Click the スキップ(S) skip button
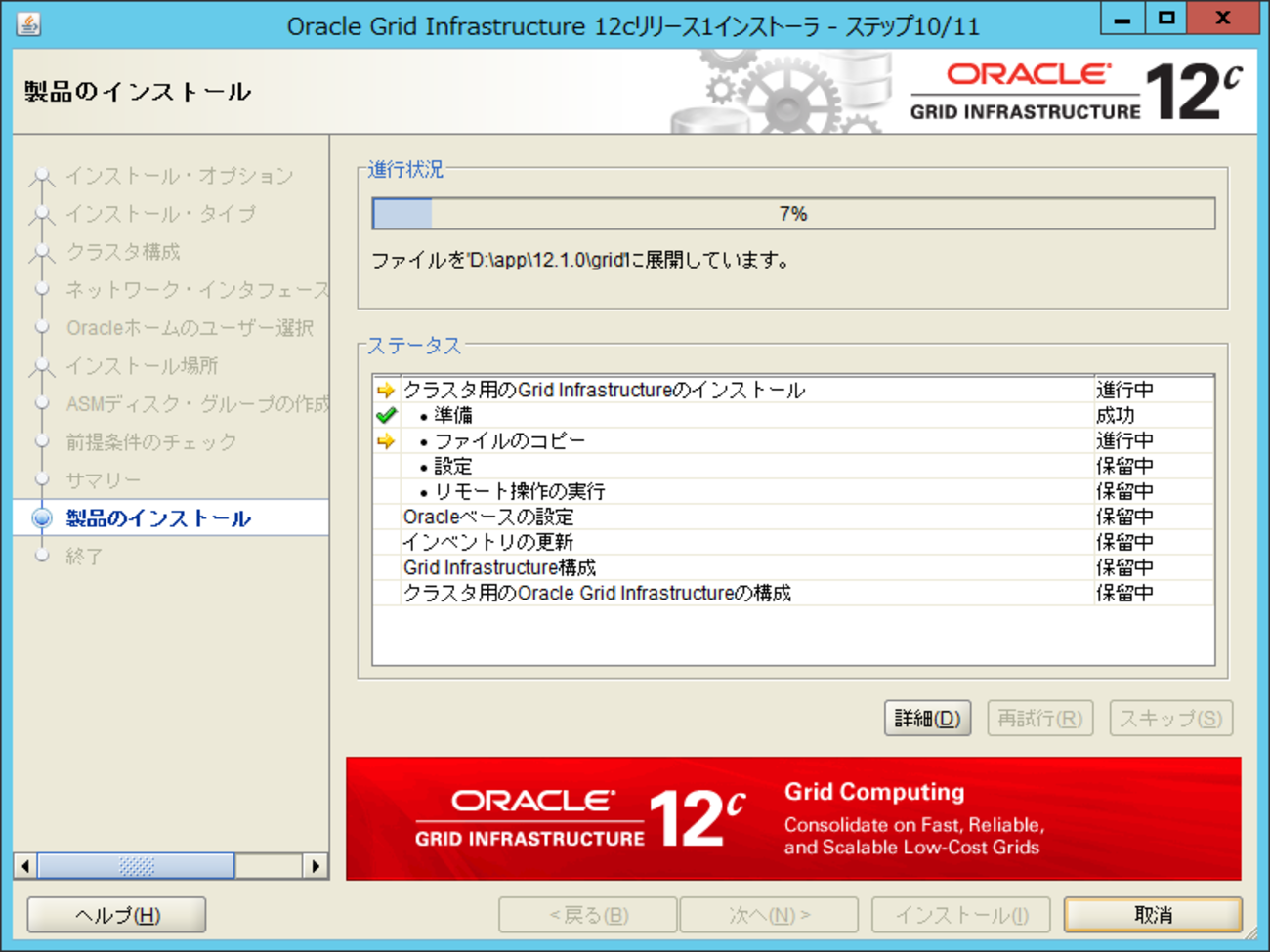The width and height of the screenshot is (1270, 952). click(1170, 719)
